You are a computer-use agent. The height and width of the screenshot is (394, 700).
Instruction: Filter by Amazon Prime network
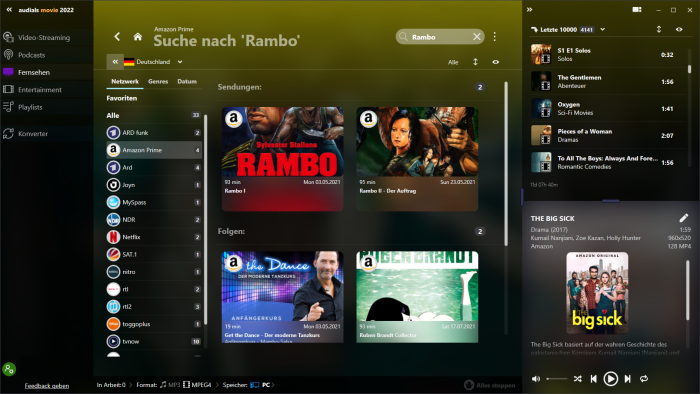tap(154, 150)
